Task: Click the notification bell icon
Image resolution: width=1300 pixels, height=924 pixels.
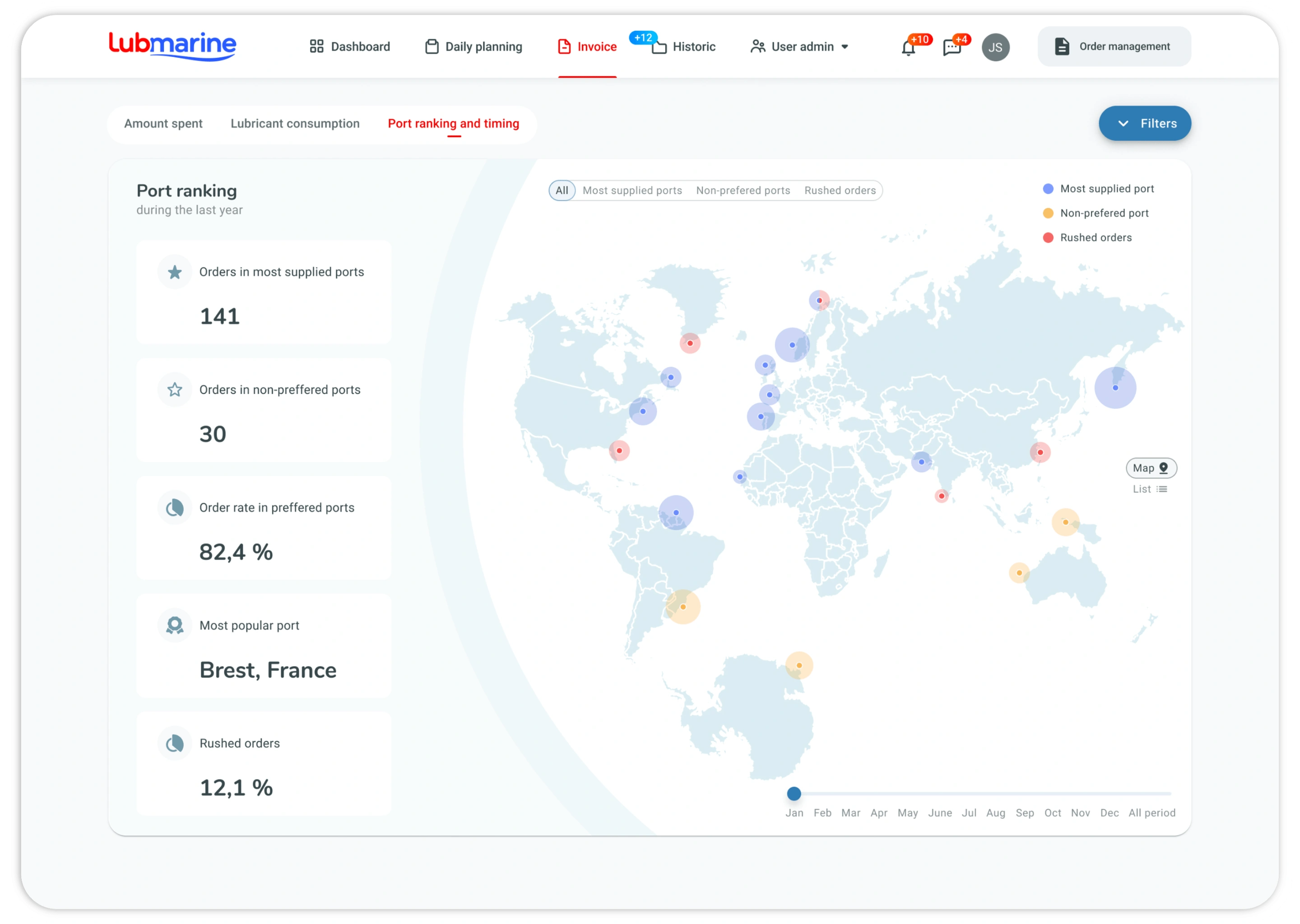Action: pos(908,48)
